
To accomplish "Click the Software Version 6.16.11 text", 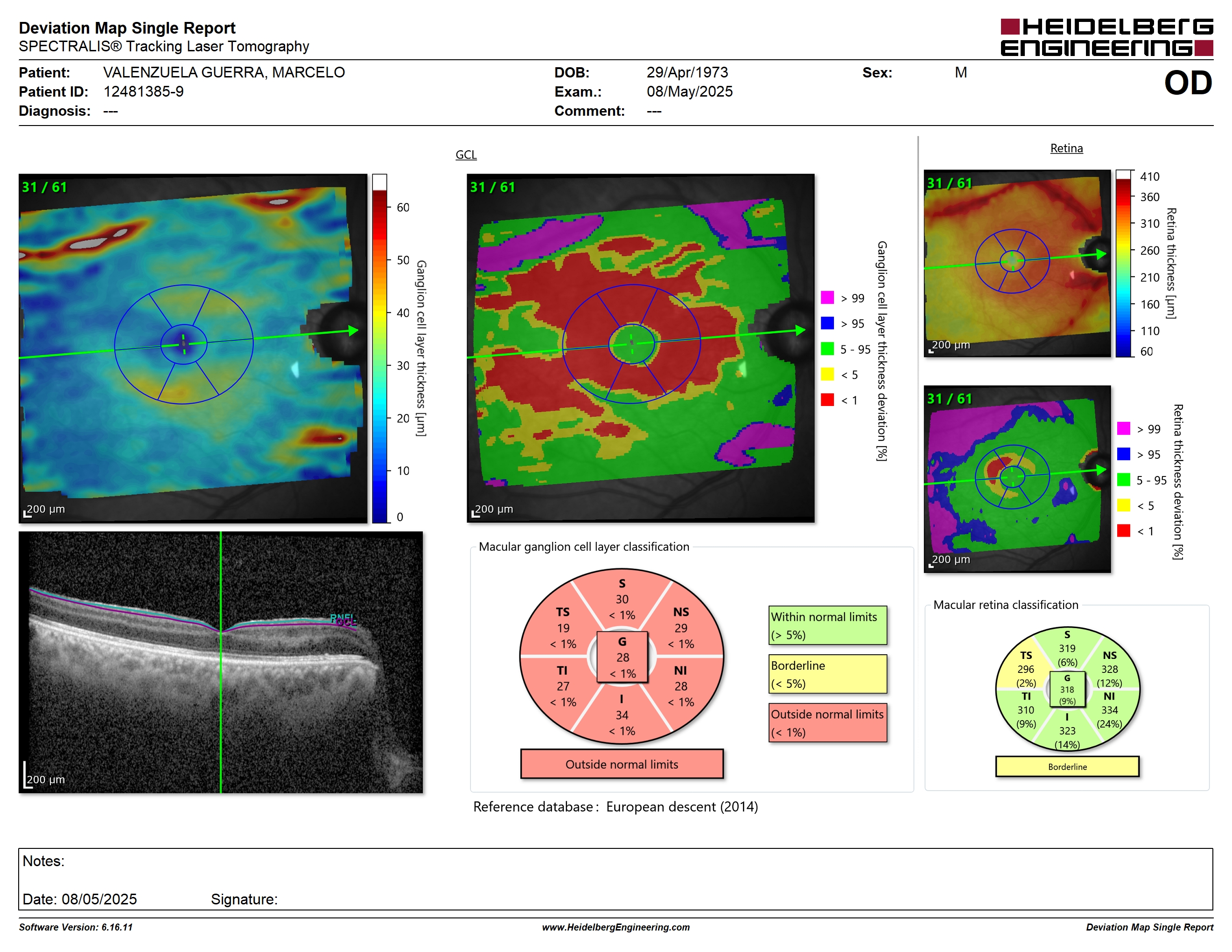I will point(76,927).
